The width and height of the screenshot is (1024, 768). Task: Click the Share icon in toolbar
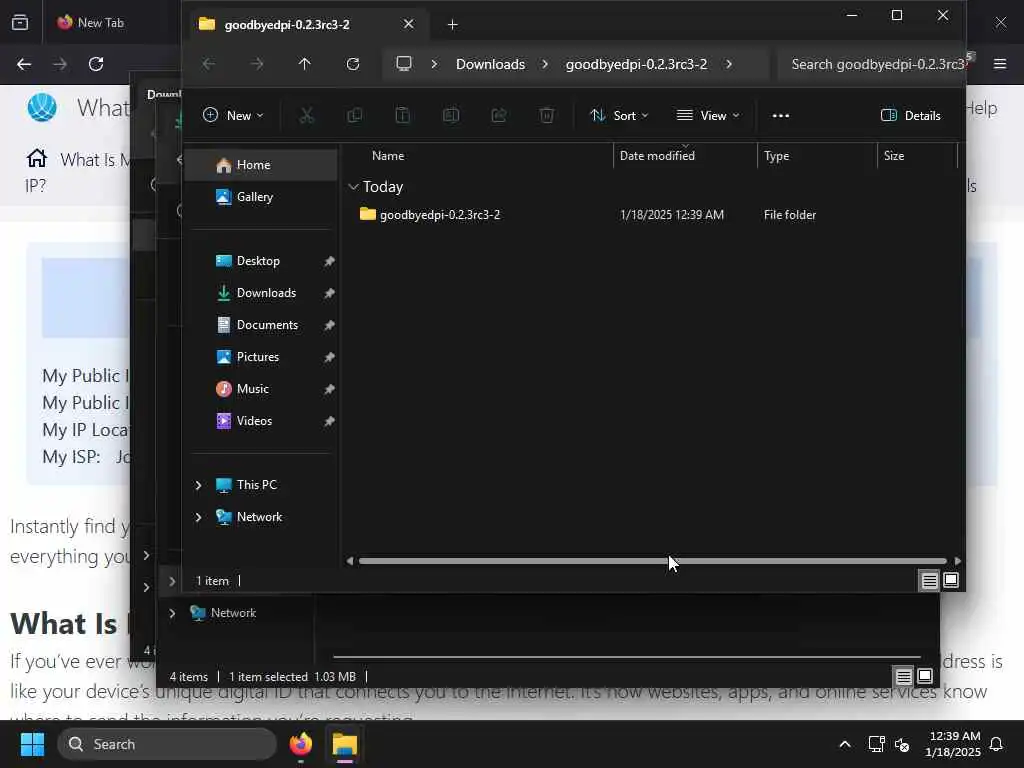click(x=499, y=116)
